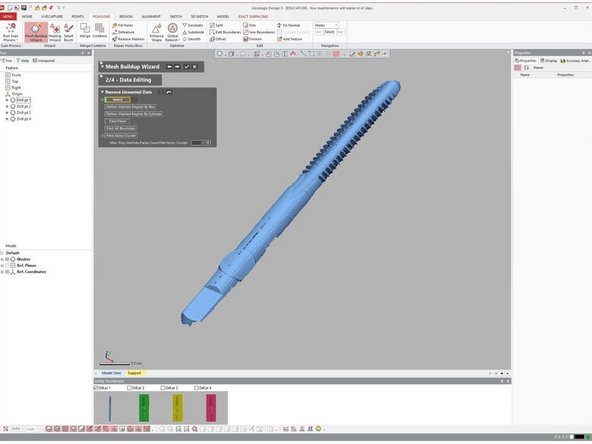The image size is (592, 444).
Task: Select the Smart Brush tool
Action: pos(69,32)
